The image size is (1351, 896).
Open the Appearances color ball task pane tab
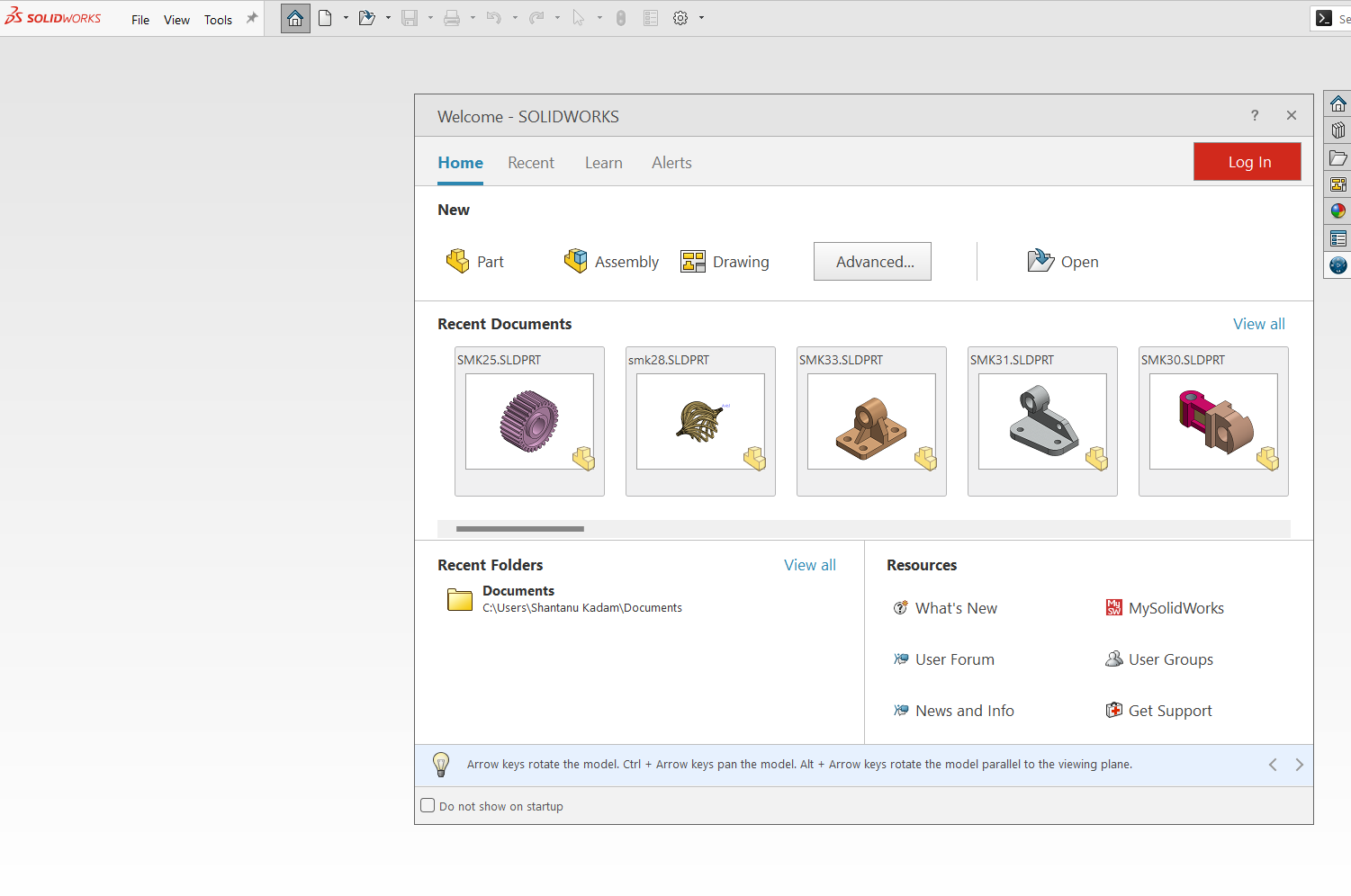1338,211
